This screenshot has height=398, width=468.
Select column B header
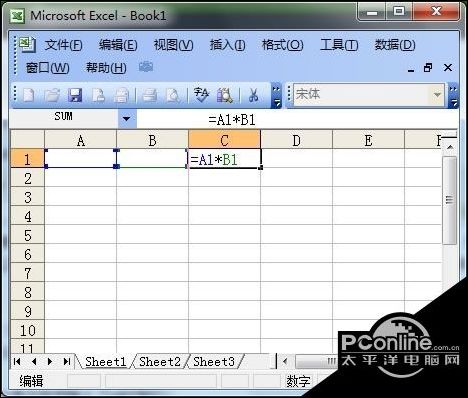[152, 140]
